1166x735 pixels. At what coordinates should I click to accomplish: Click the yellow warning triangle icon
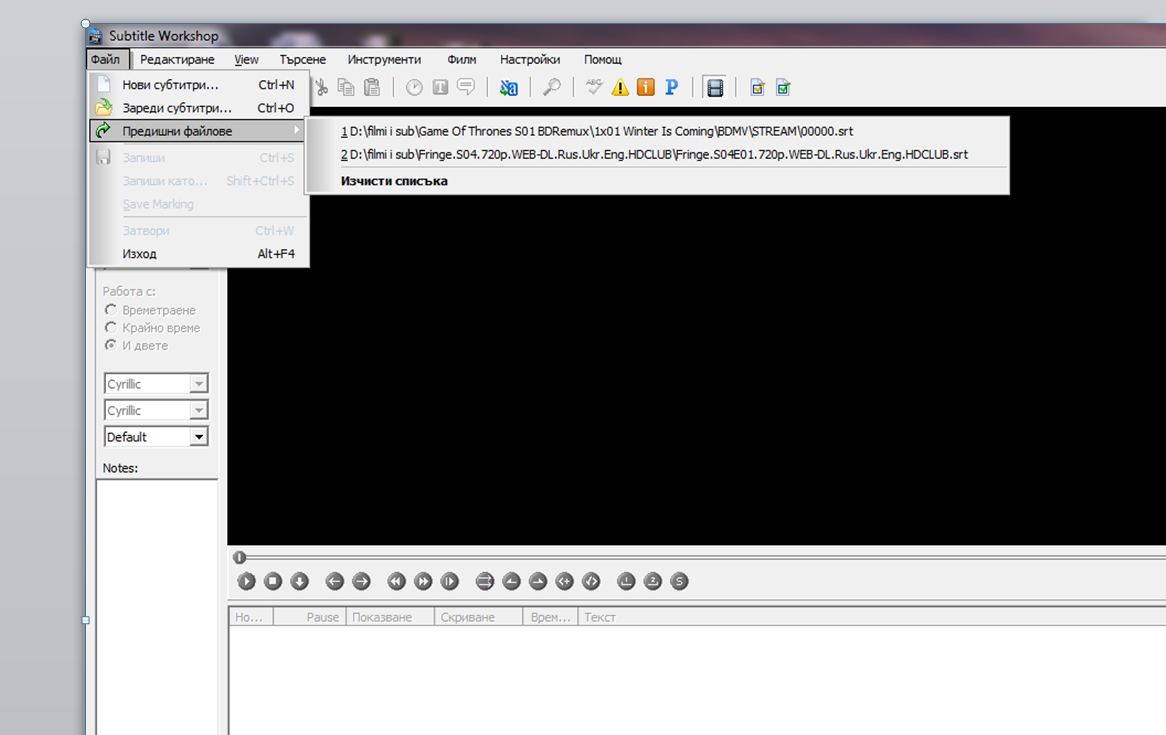tap(620, 88)
